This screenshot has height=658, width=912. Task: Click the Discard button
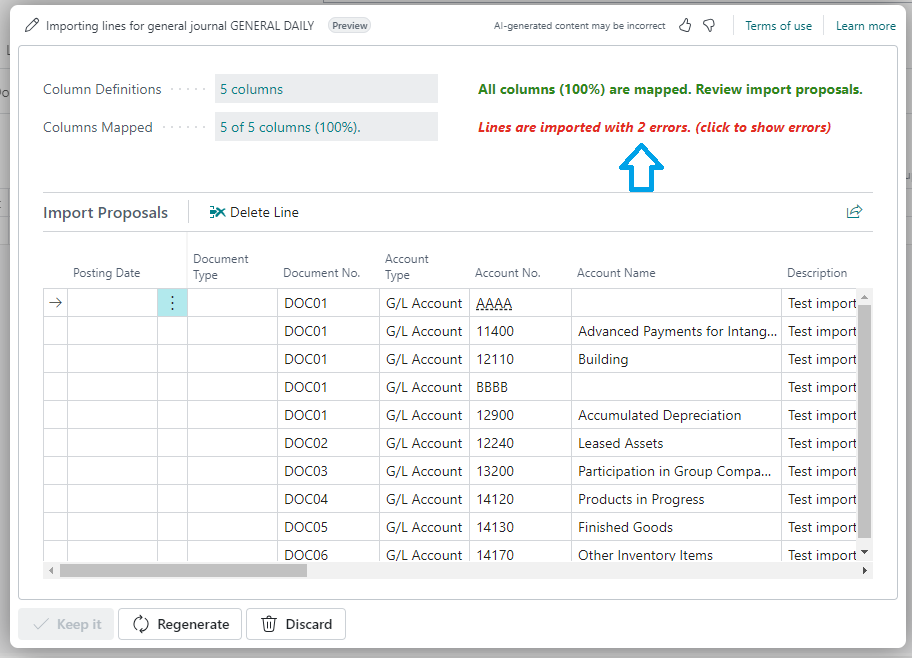click(296, 624)
